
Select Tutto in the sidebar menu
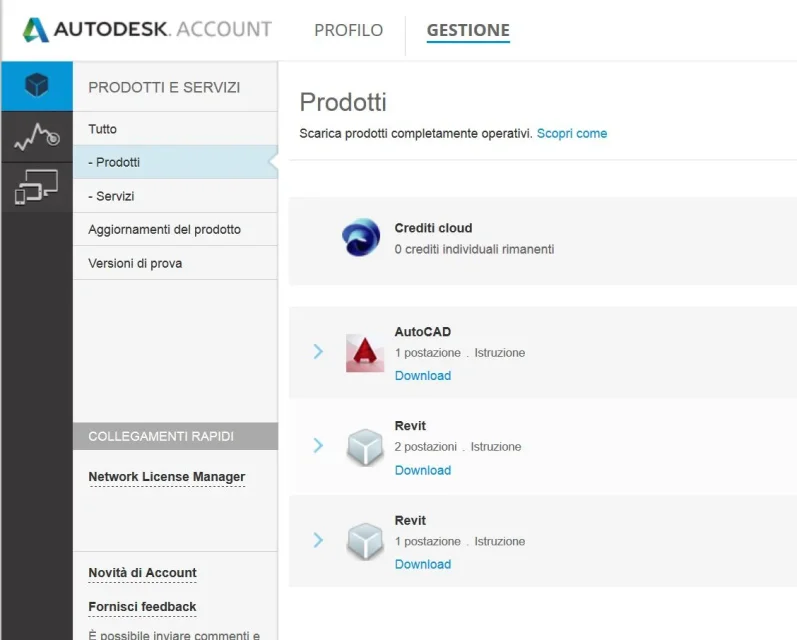coord(175,129)
